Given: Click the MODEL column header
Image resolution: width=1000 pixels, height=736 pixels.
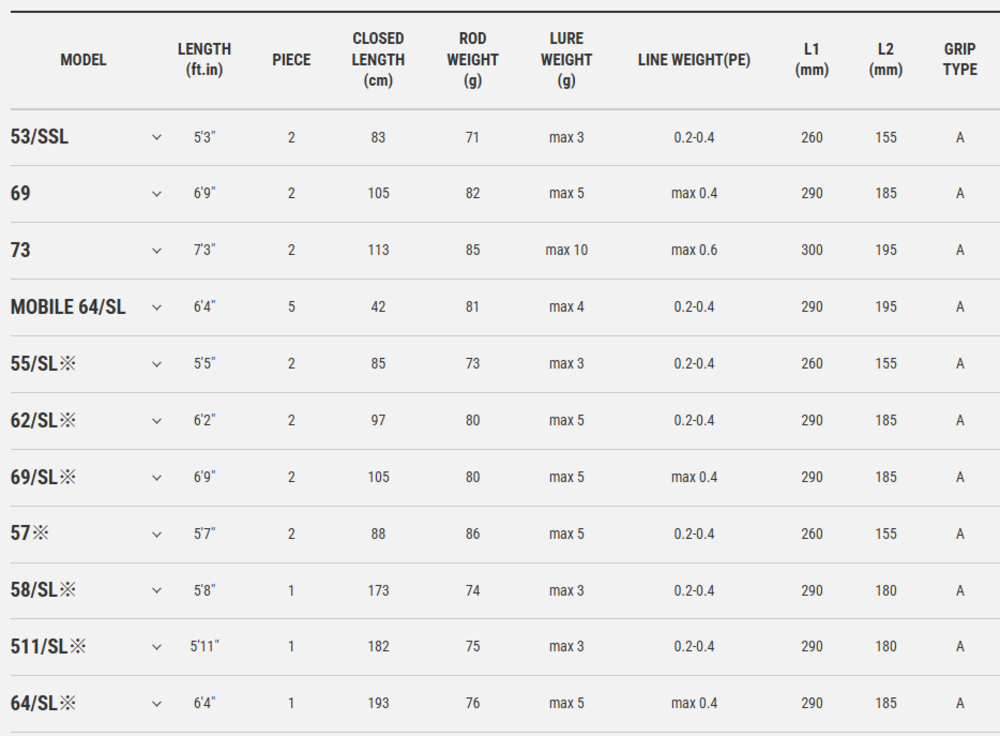Looking at the screenshot, I should pos(83,60).
